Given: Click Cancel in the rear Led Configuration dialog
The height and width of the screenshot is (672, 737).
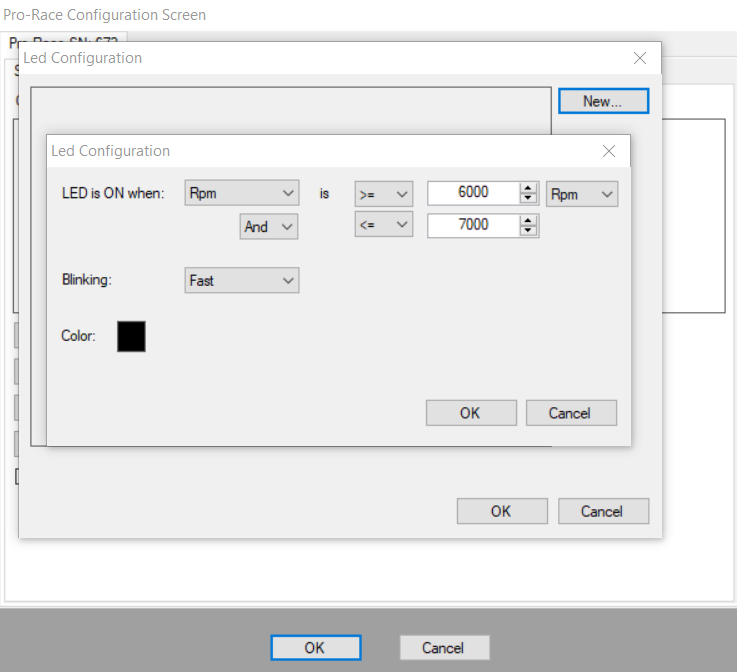Looking at the screenshot, I should tap(603, 511).
